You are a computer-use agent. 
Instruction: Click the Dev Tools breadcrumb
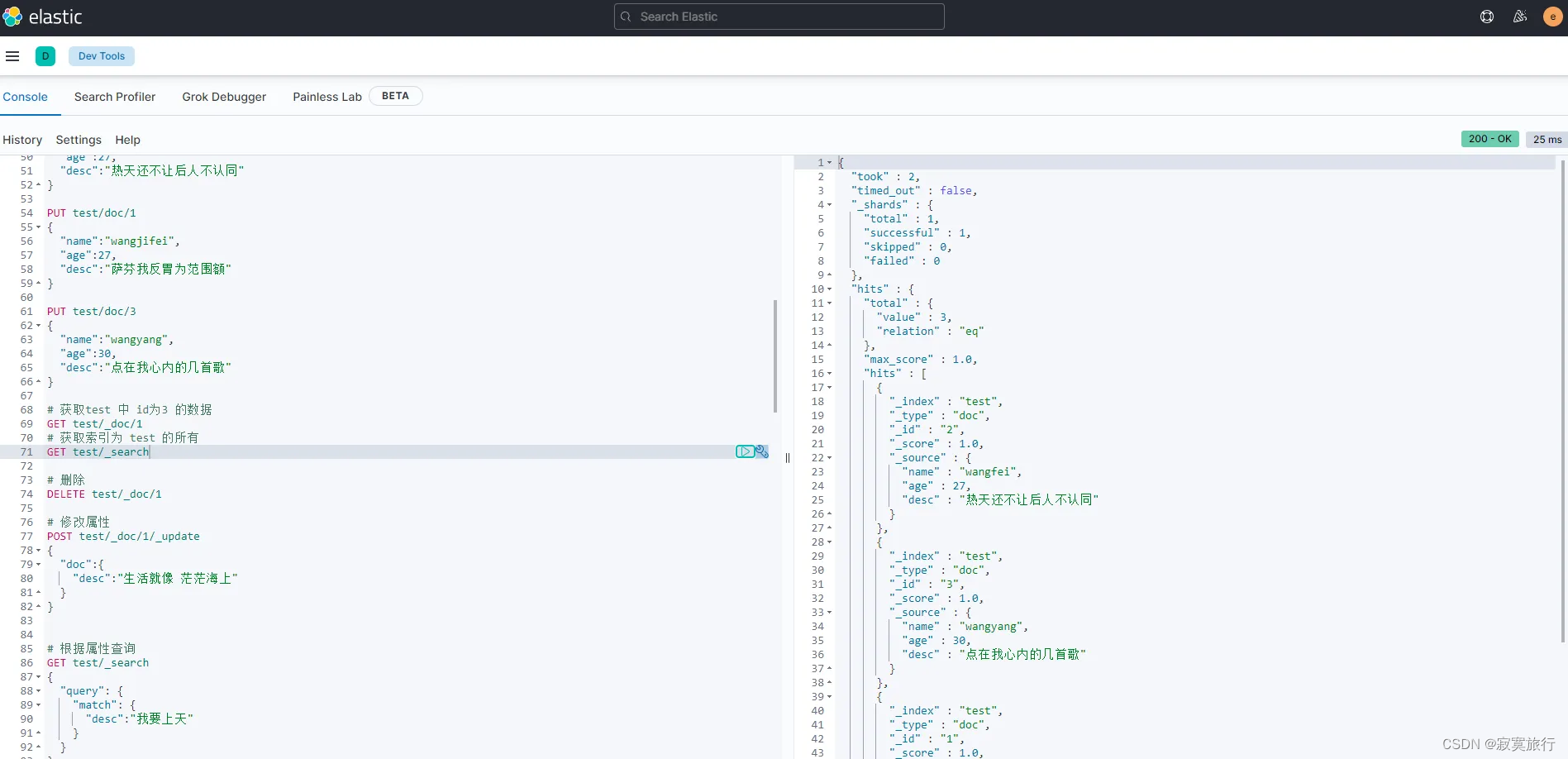102,56
